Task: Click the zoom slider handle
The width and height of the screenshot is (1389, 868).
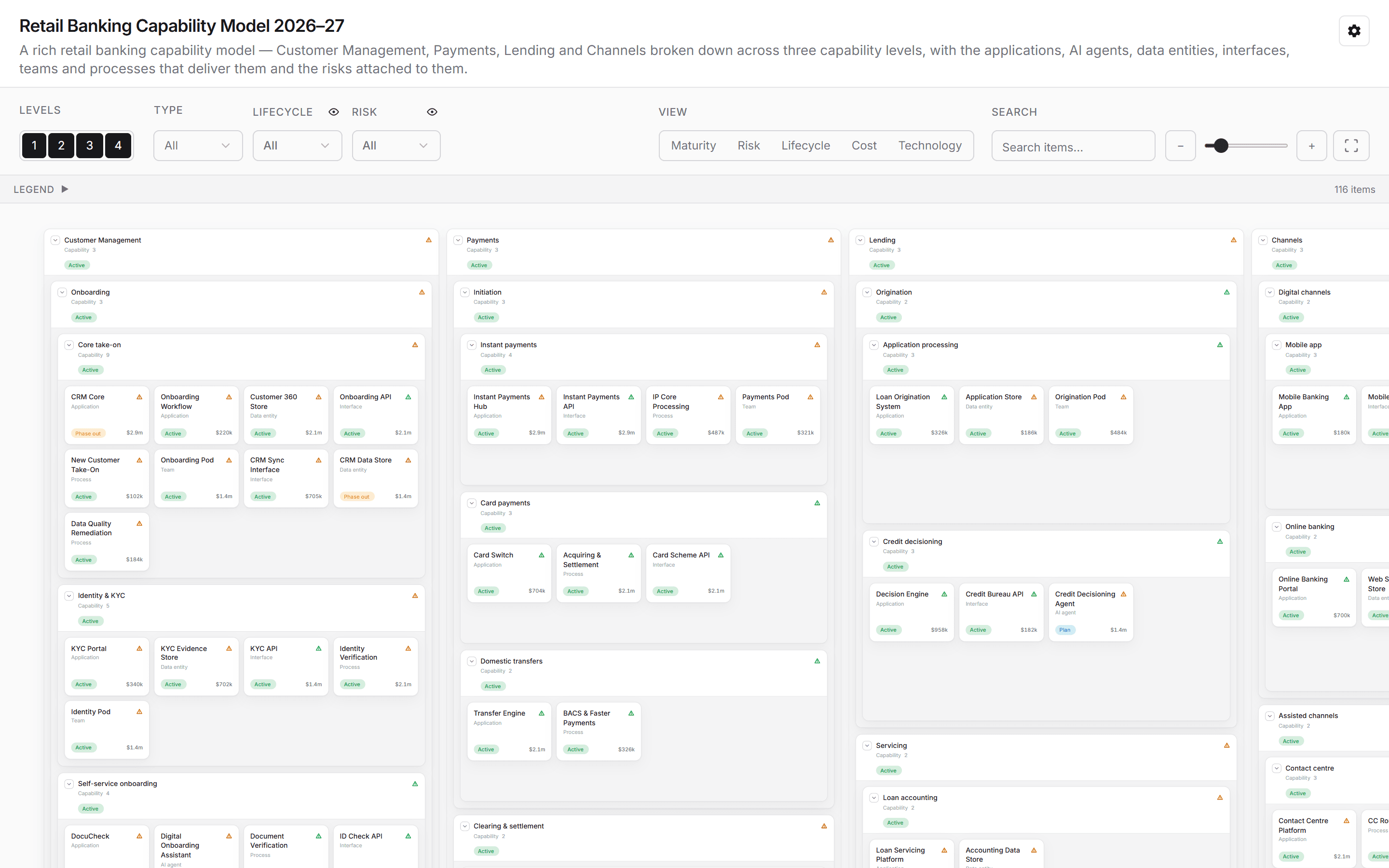Action: [1221, 146]
